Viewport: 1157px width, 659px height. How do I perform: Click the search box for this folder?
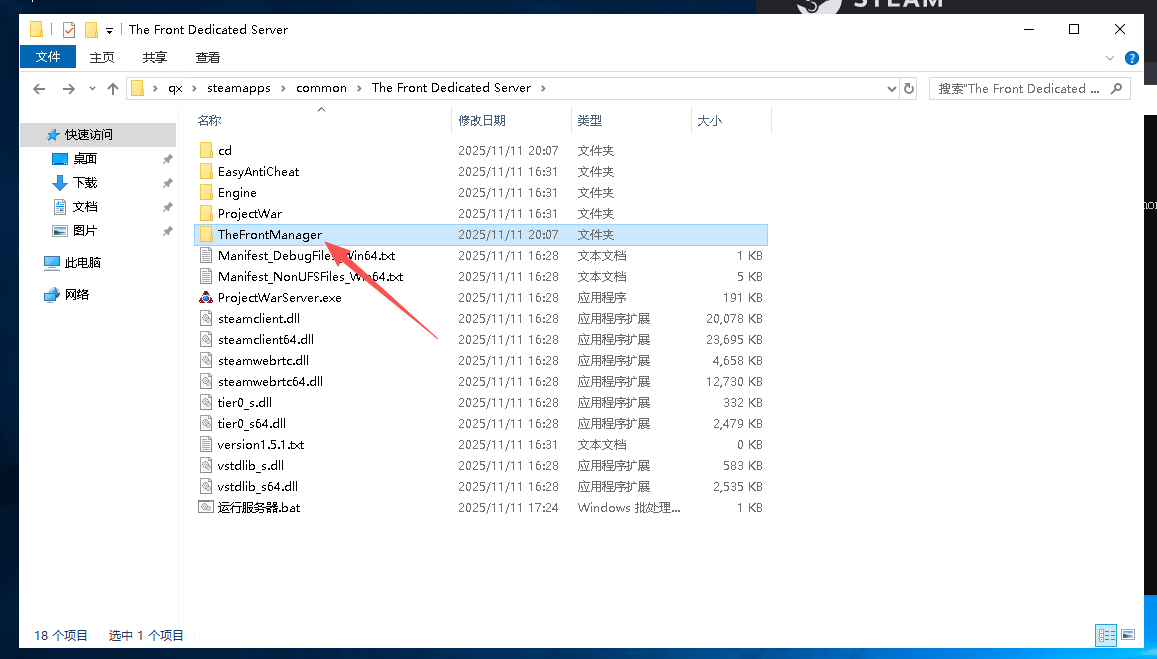1018,88
